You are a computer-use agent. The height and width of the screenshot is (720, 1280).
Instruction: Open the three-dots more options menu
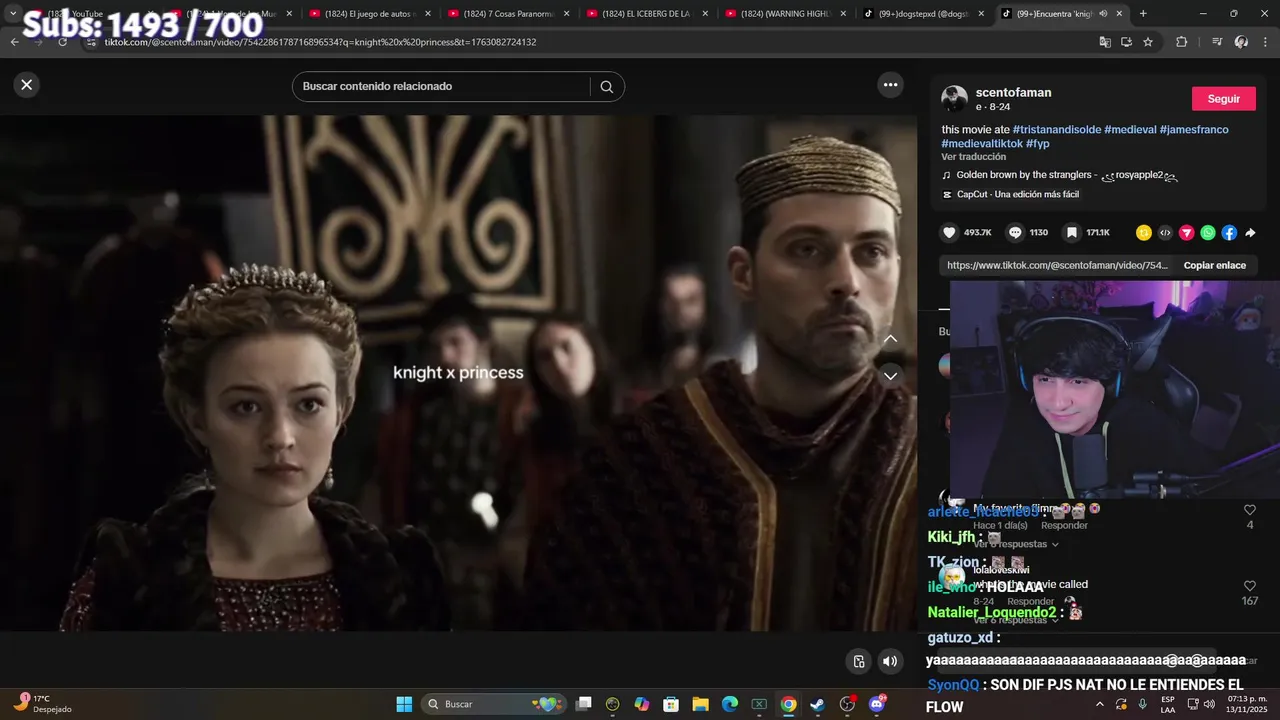coord(890,85)
